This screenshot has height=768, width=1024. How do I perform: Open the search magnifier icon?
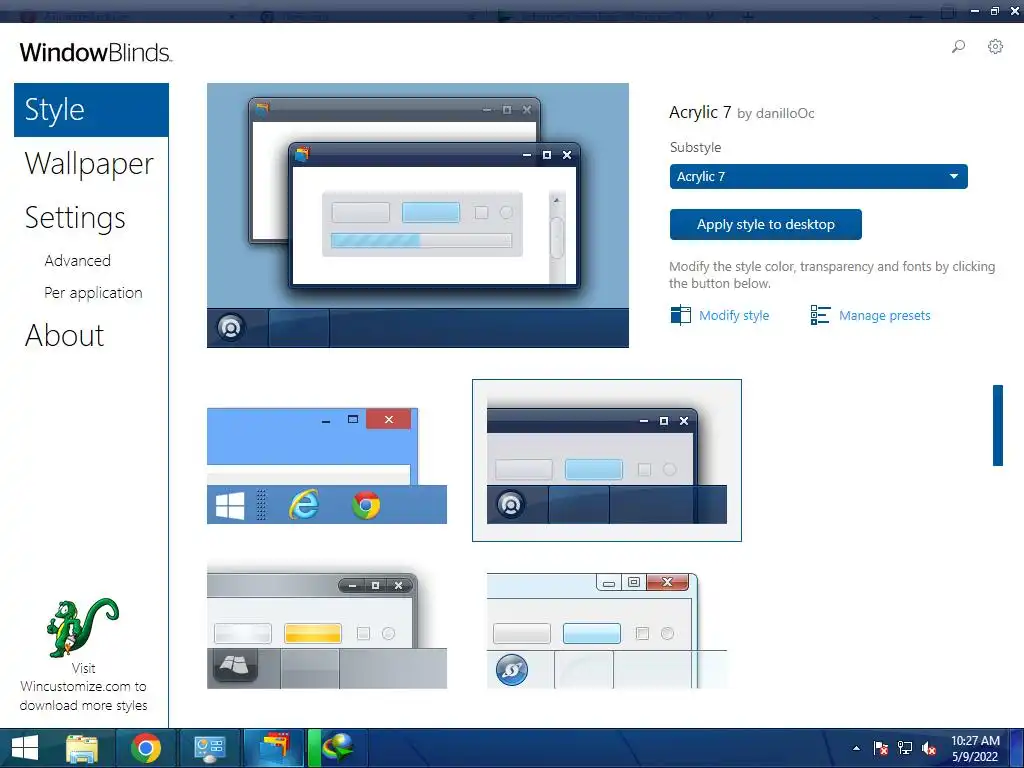[x=958, y=46]
